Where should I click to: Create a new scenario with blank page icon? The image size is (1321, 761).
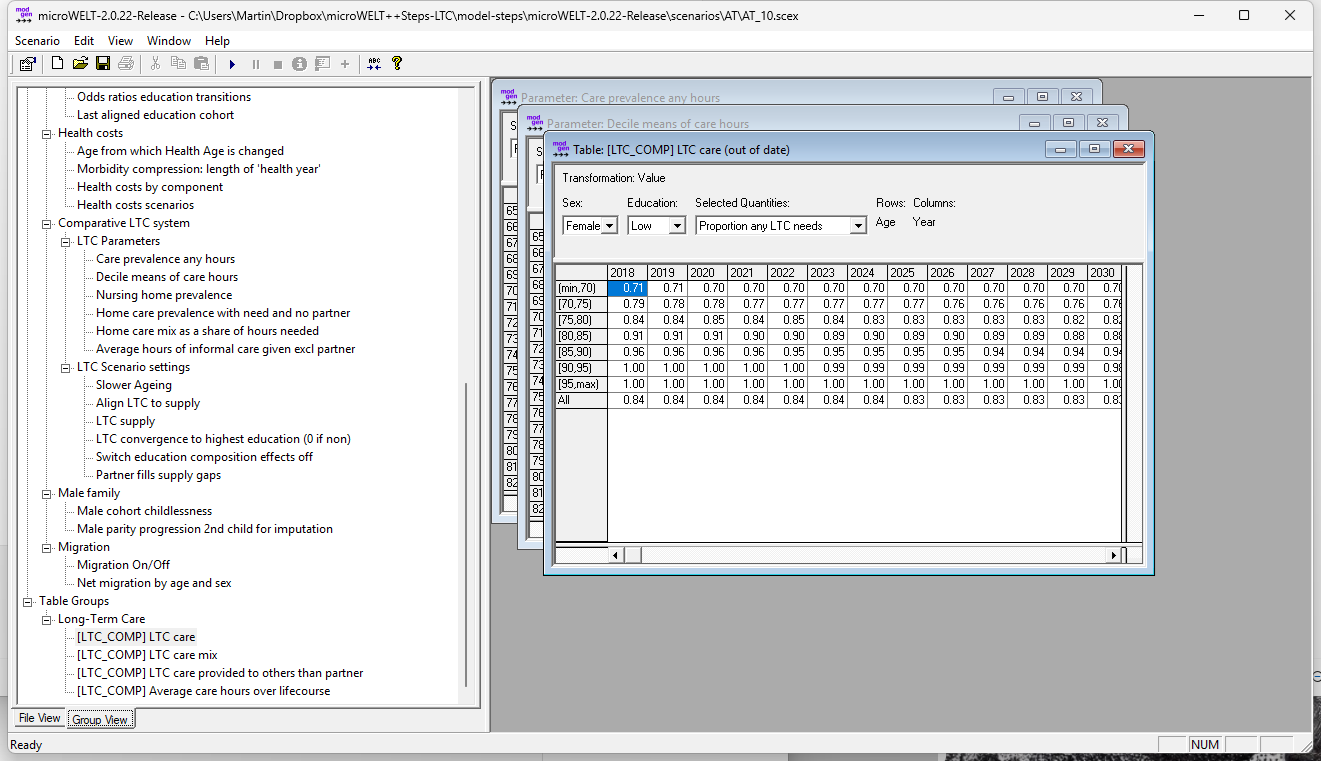coord(57,64)
